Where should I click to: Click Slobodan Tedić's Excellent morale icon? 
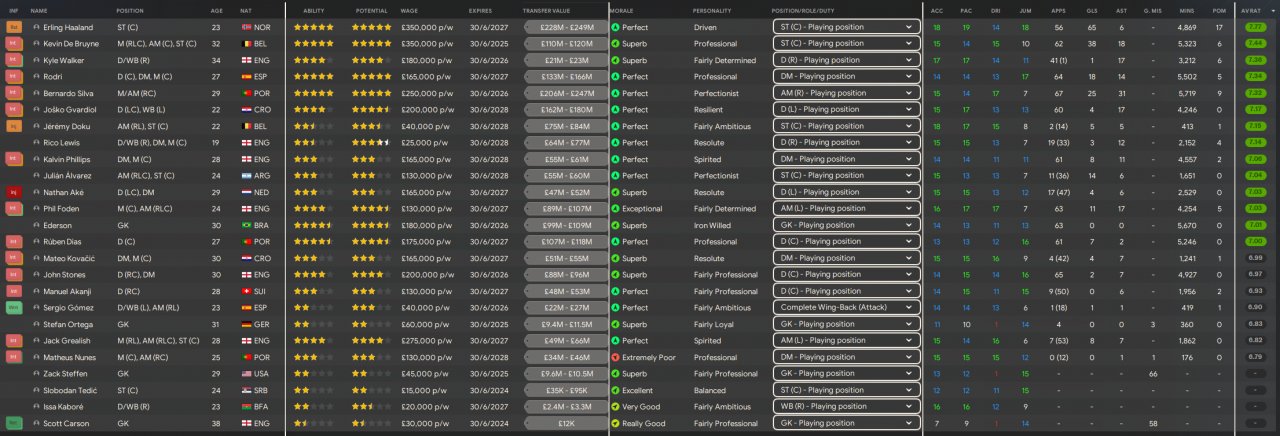tap(615, 390)
